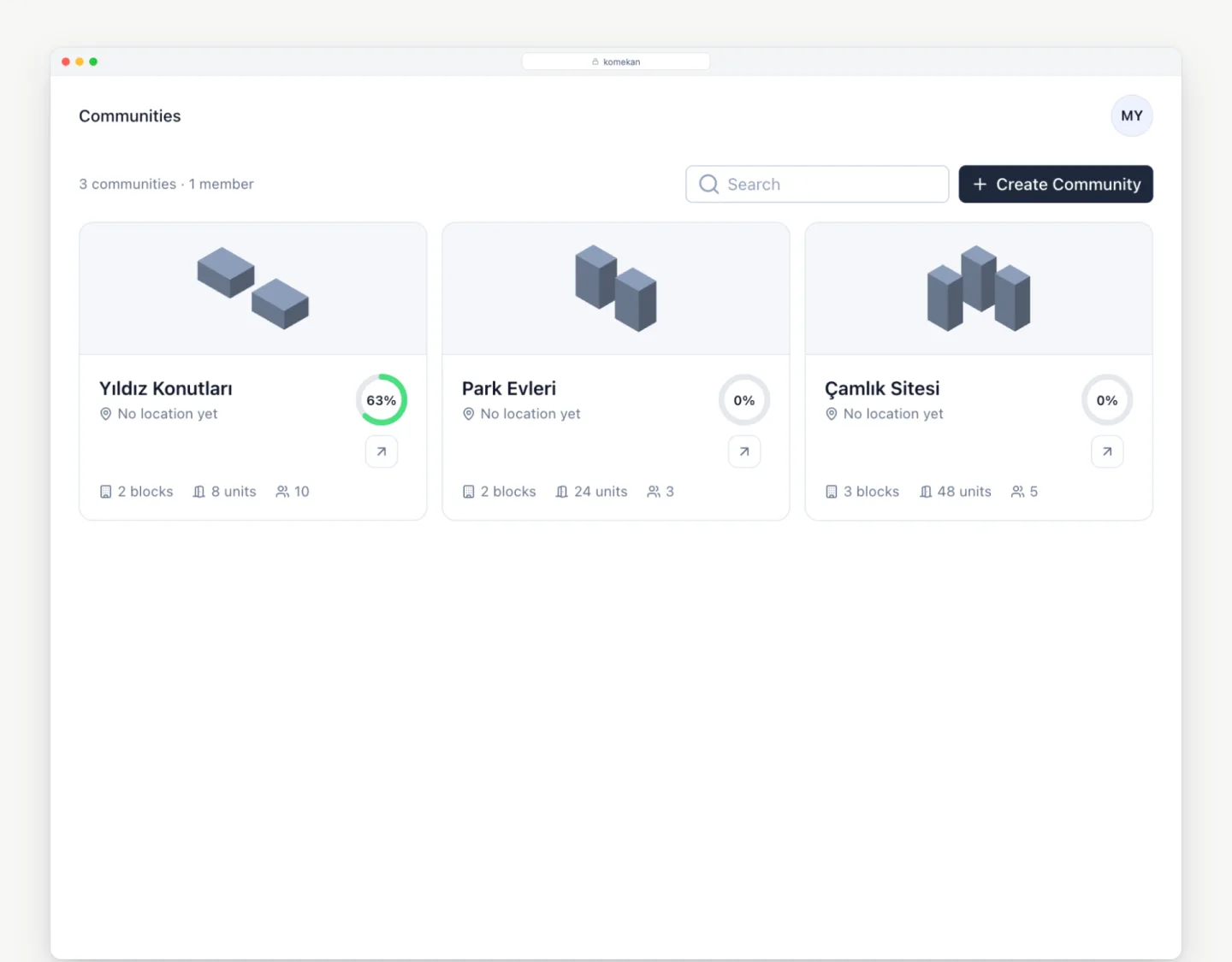
Task: Click units icon next to 48 units
Action: 926,492
